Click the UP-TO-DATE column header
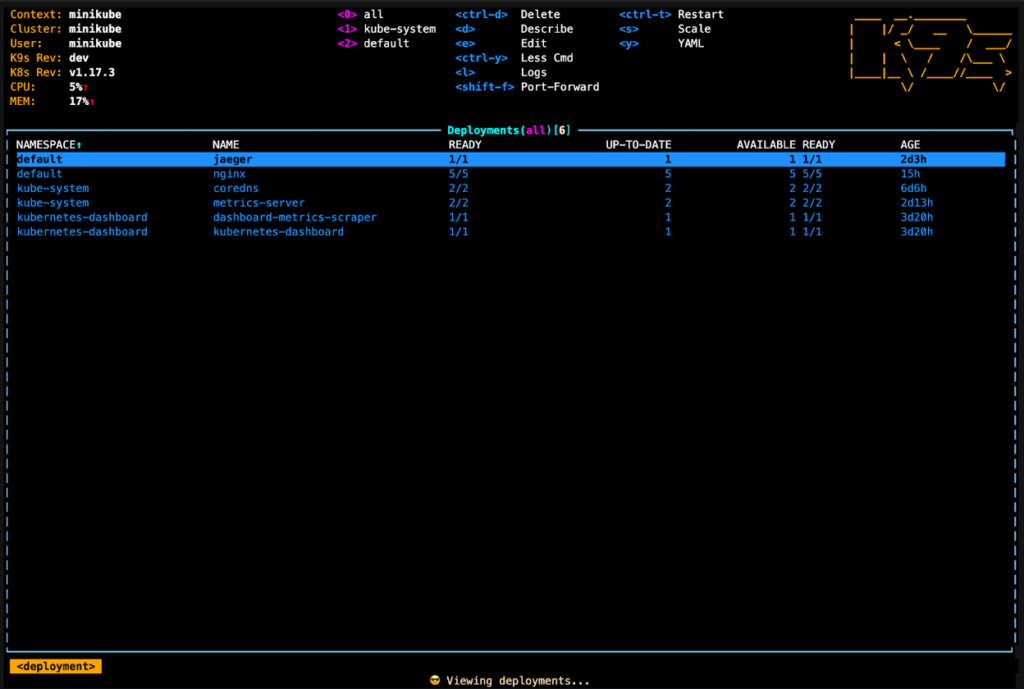Viewport: 1024px width, 689px height. tap(638, 145)
